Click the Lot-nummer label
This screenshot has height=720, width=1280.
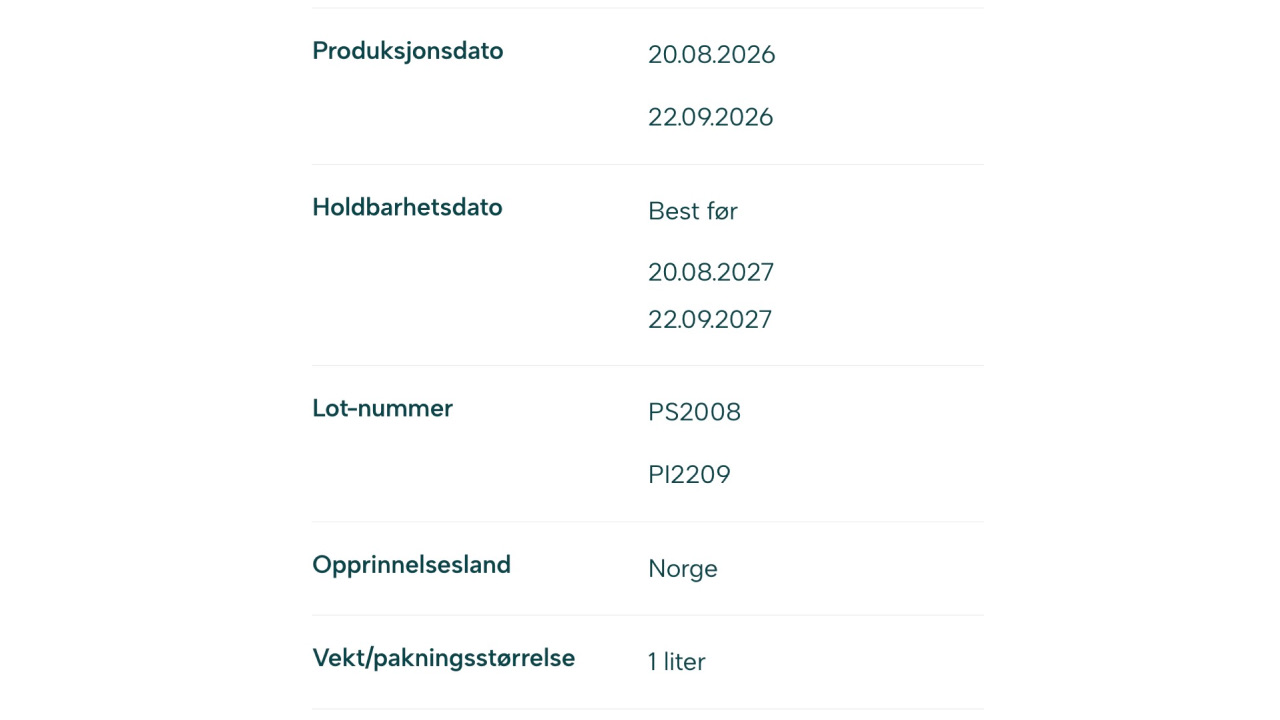pos(382,408)
